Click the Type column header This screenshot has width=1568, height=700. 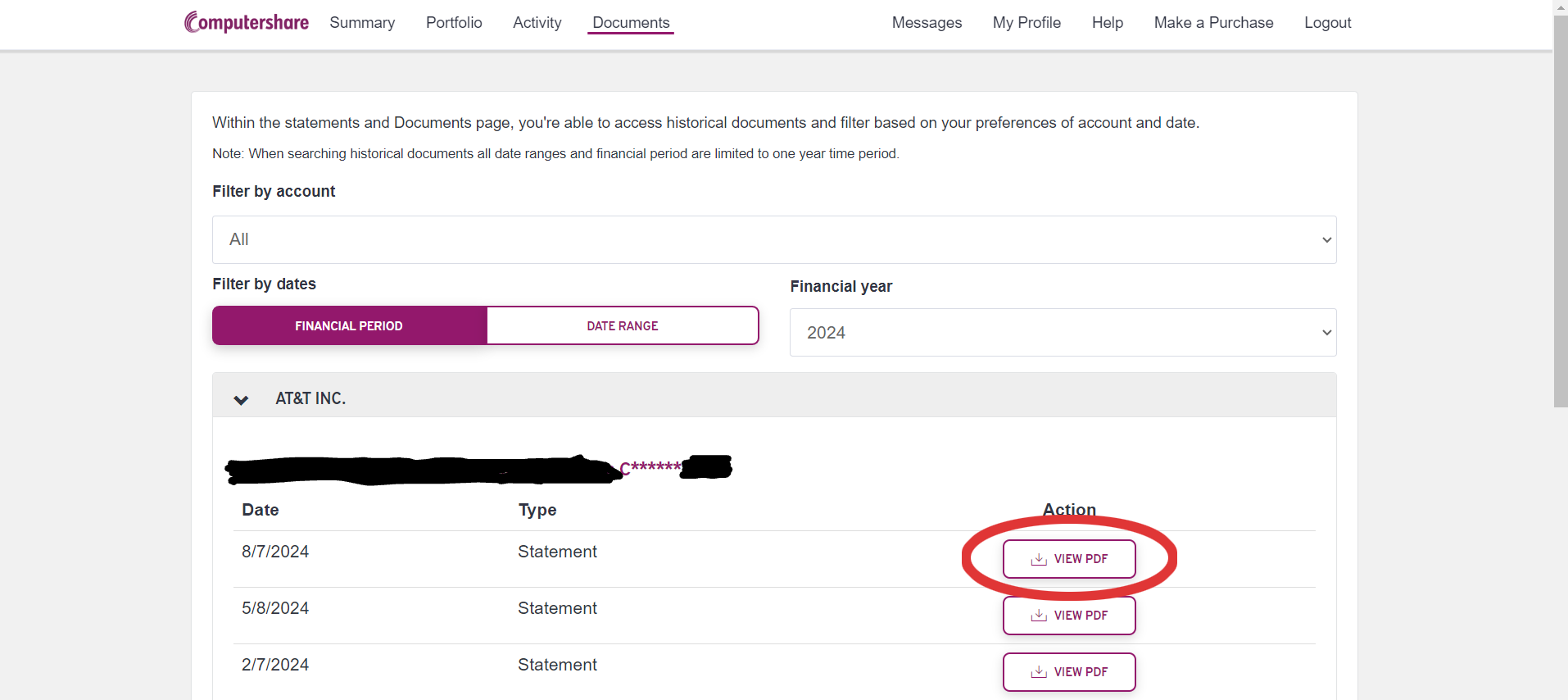point(537,510)
